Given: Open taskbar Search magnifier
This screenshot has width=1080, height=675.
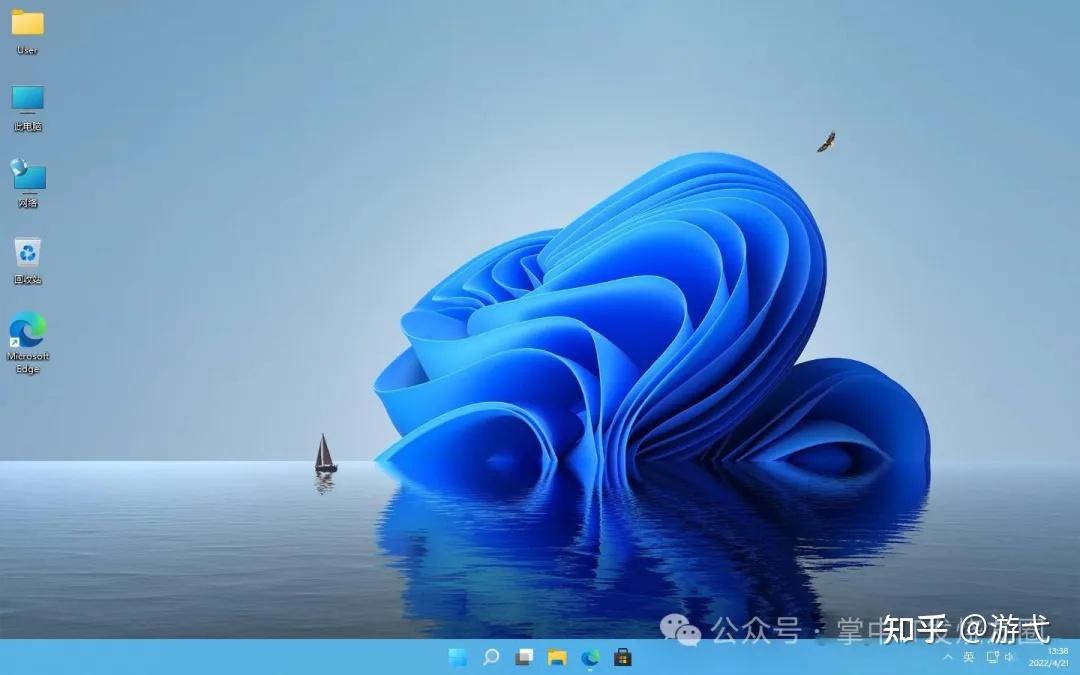Looking at the screenshot, I should [x=491, y=657].
